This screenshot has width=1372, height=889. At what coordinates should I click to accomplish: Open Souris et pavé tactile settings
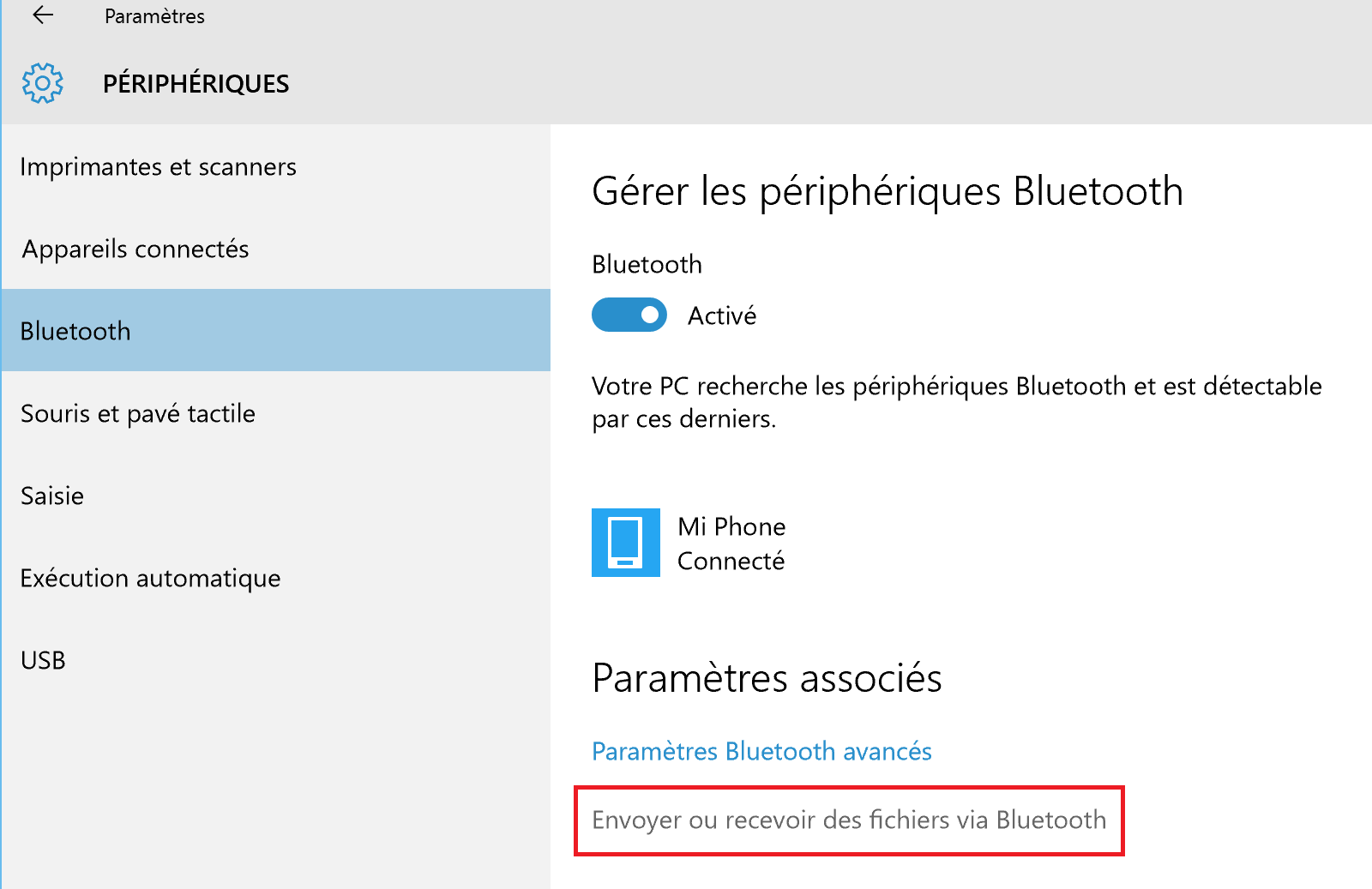coord(138,413)
